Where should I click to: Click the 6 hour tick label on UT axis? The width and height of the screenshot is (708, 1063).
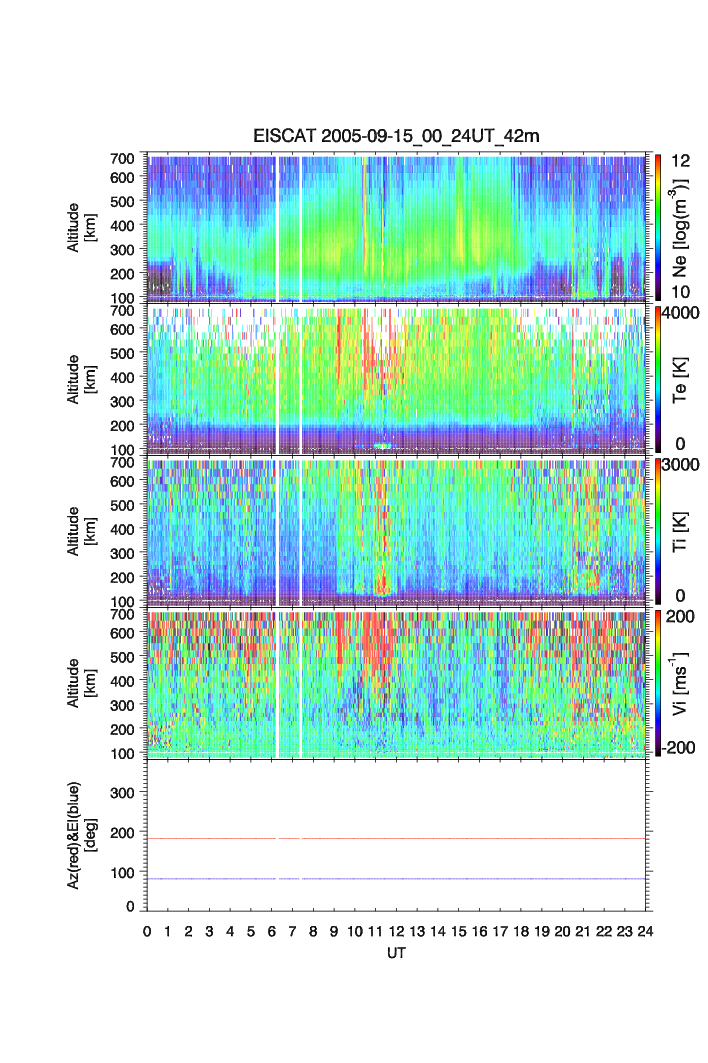point(272,931)
